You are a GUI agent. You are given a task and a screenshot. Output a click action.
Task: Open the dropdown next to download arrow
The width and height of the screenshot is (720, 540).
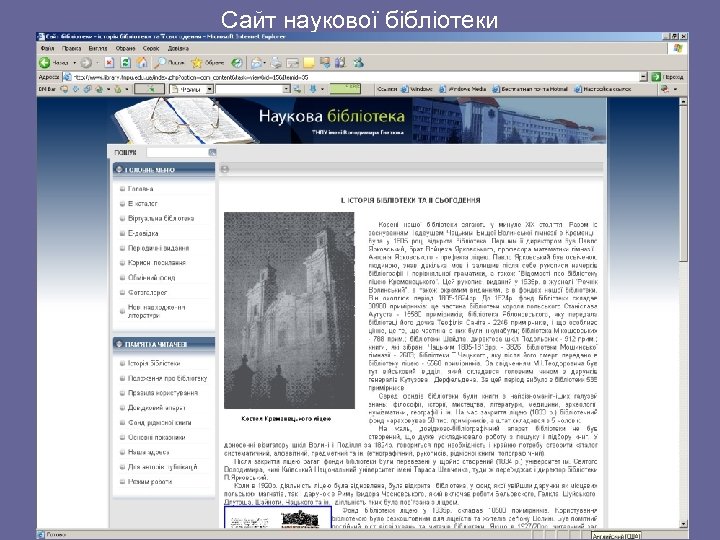tap(322, 89)
